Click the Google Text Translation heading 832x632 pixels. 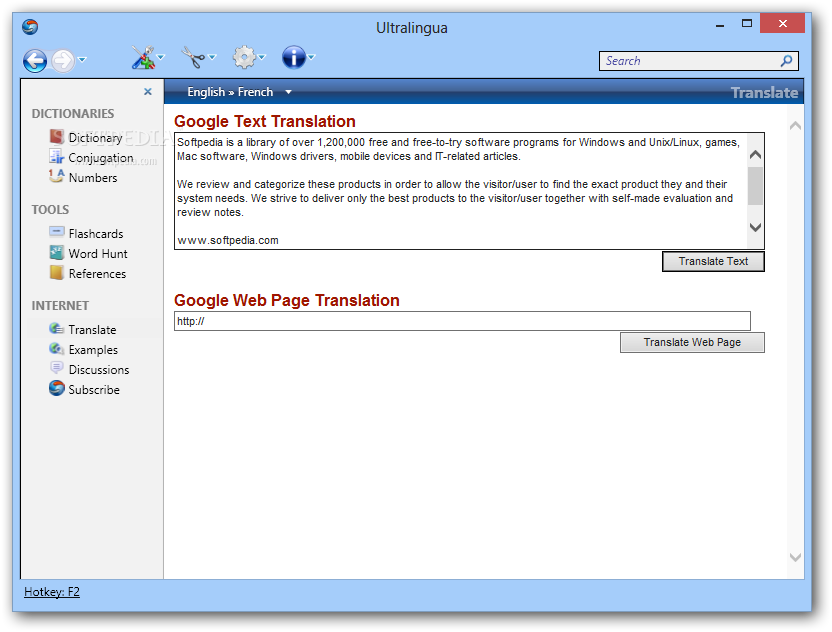tap(265, 122)
